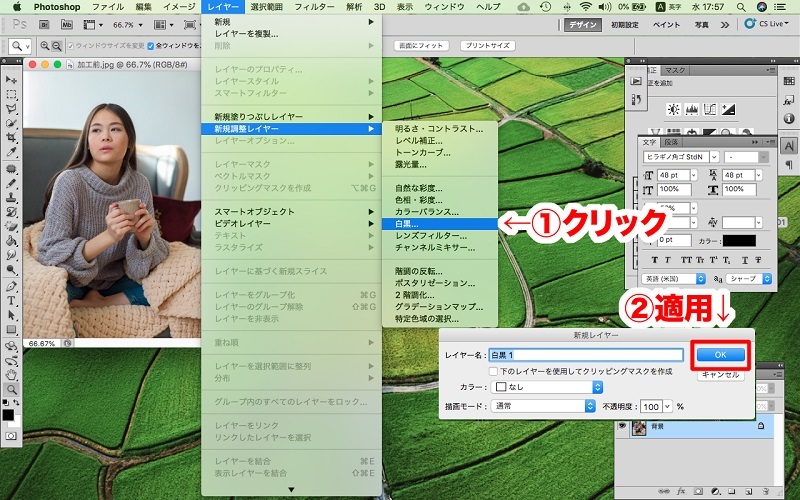Select the Crop tool
800x500 pixels.
point(11,137)
